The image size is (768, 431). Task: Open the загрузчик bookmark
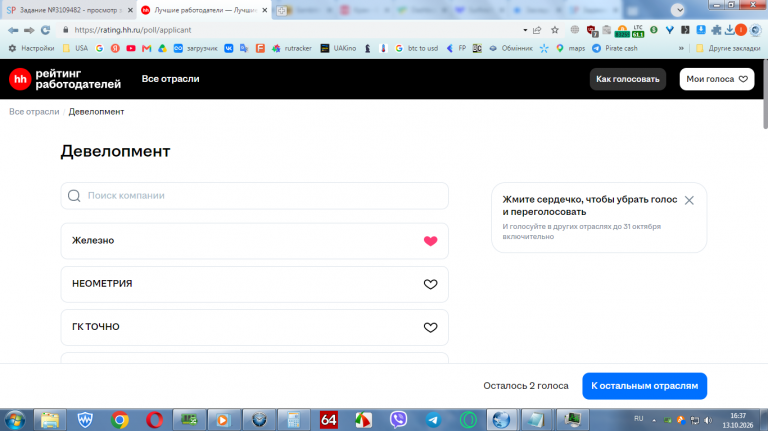click(x=195, y=48)
